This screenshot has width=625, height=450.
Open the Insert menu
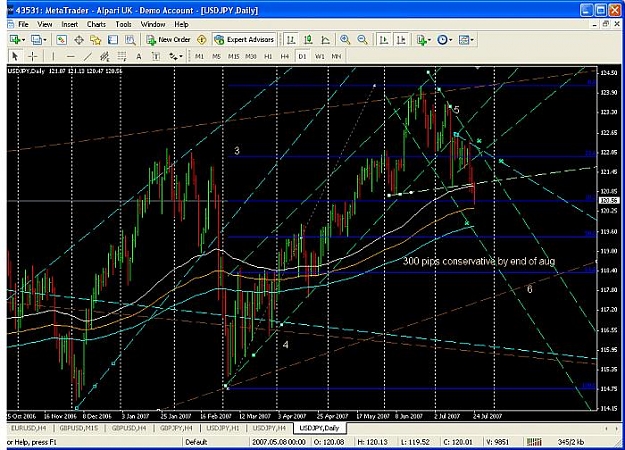[70, 24]
